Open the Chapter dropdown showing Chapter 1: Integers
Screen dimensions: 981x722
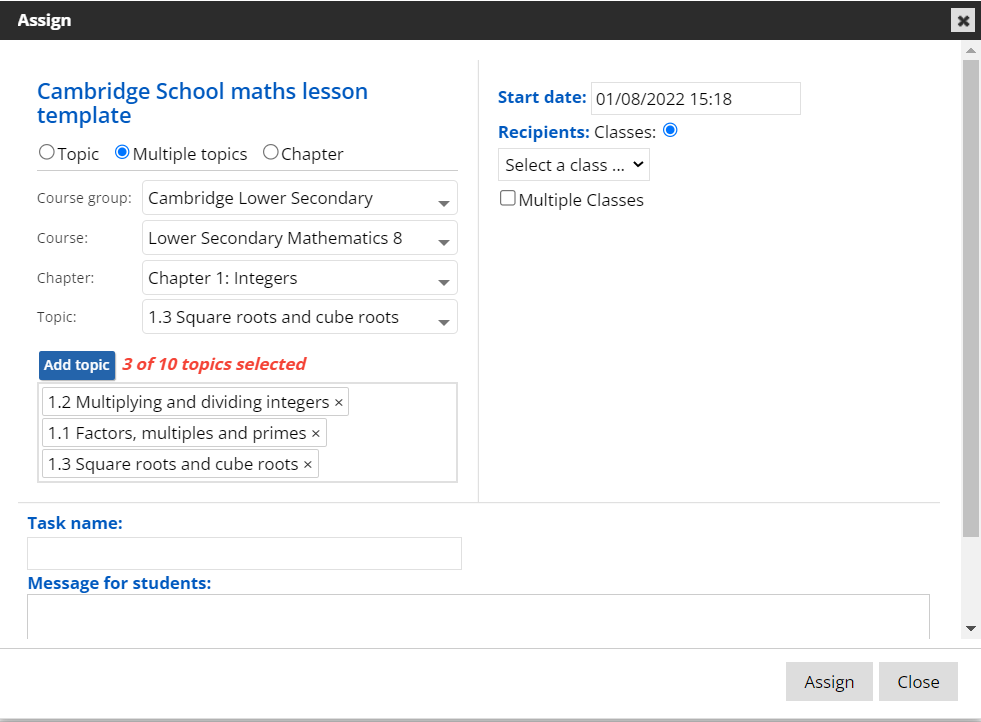click(300, 278)
